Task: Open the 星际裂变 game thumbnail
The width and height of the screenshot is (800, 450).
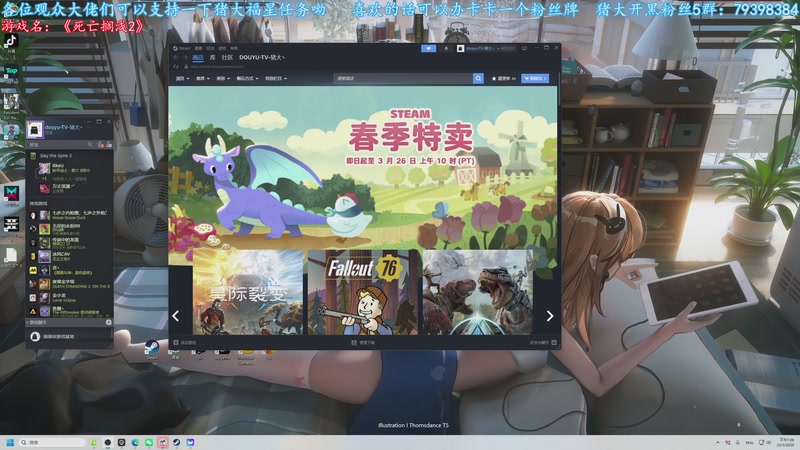Action: point(248,292)
